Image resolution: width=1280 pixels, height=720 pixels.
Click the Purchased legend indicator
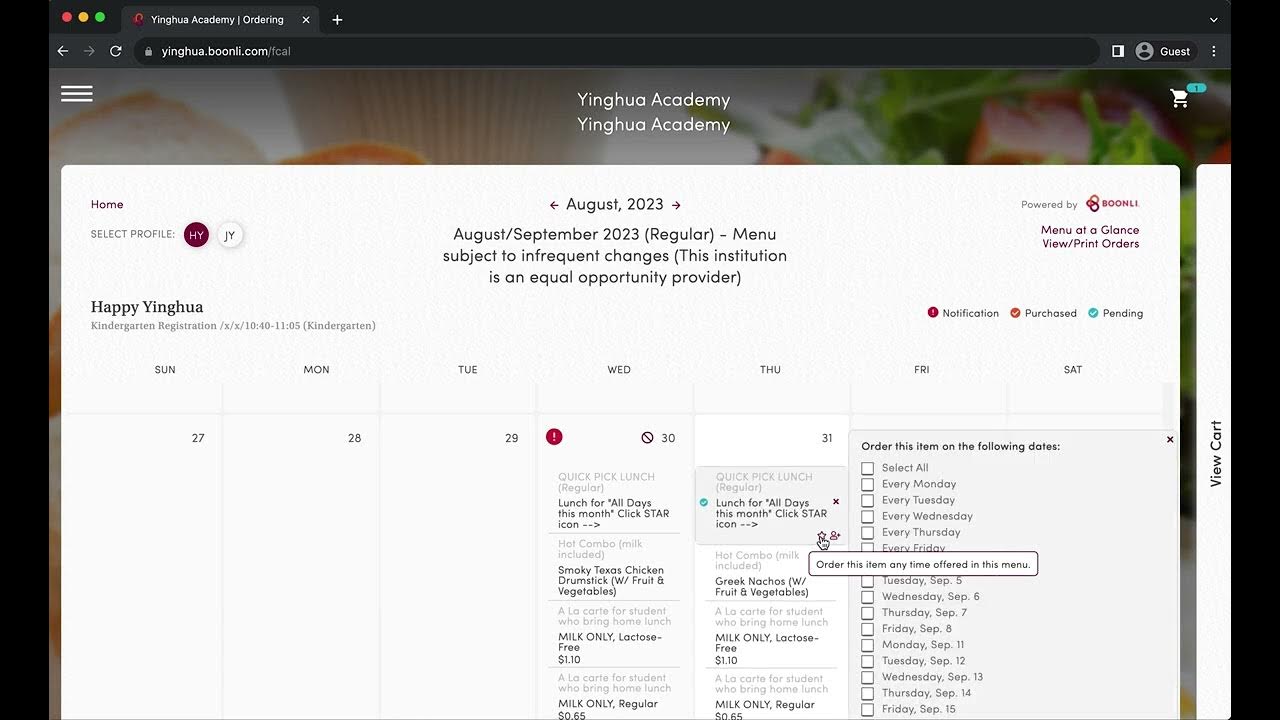click(x=1043, y=313)
